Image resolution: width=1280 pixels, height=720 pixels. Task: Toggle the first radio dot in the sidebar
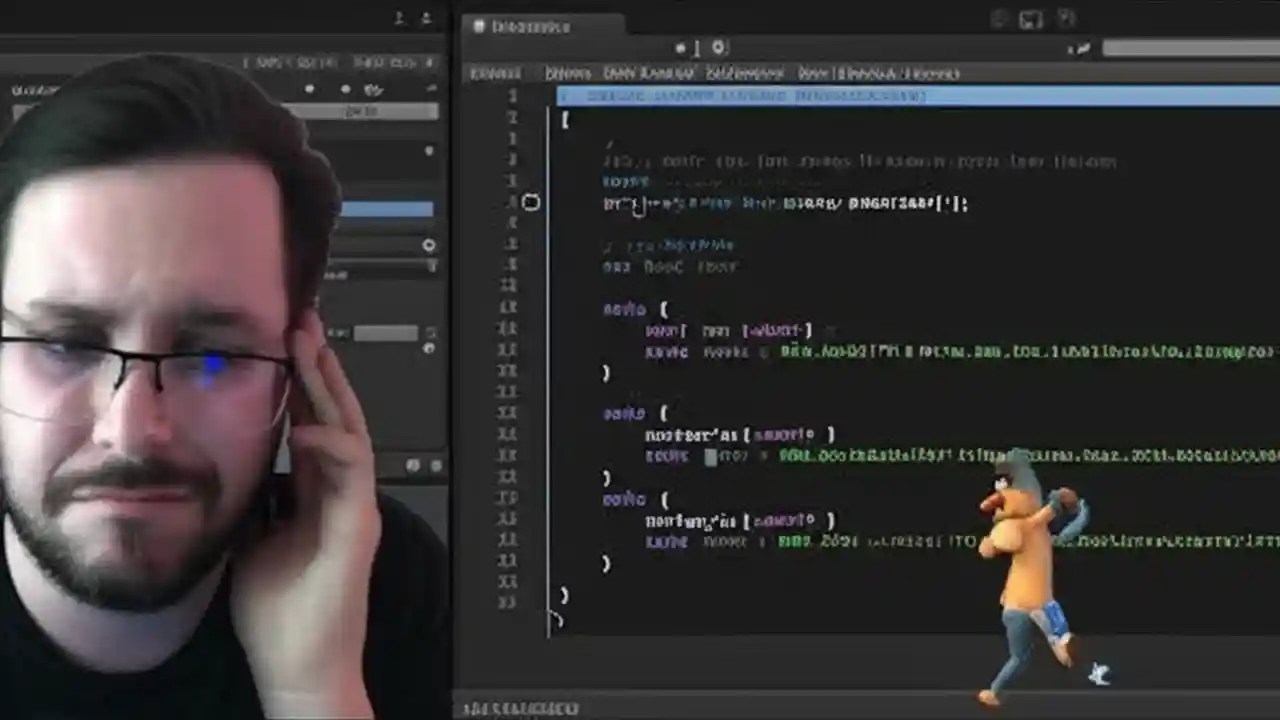coord(309,88)
